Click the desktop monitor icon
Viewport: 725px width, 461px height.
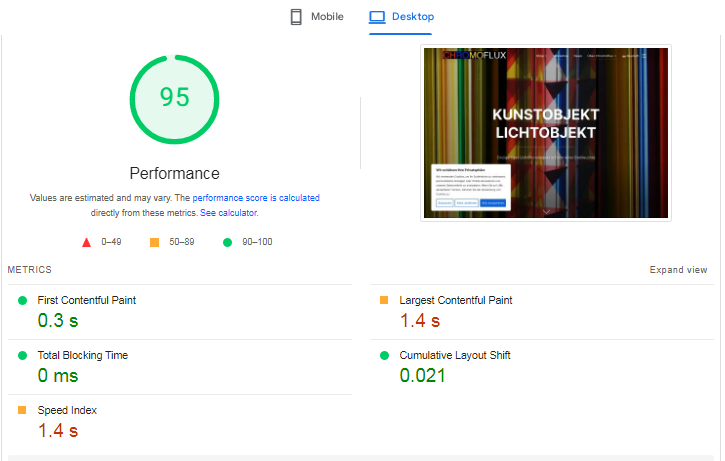377,17
